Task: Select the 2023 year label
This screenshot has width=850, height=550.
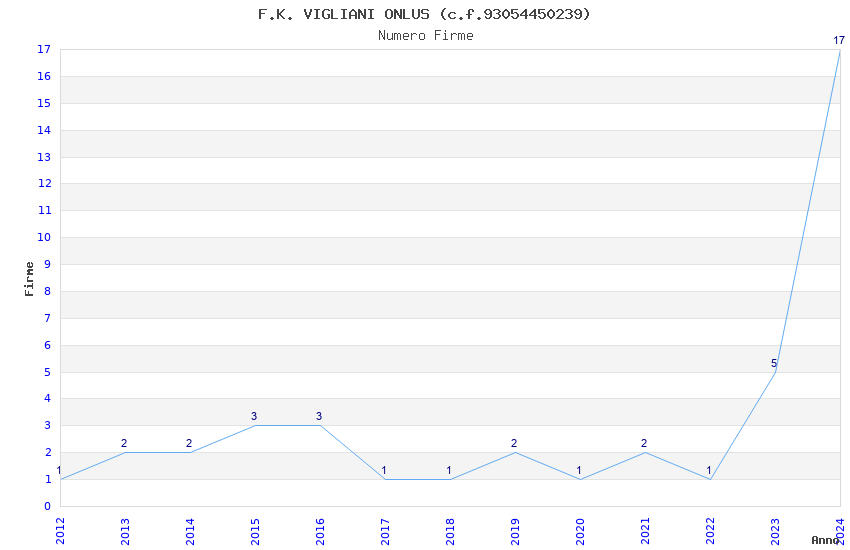Action: coord(776,531)
